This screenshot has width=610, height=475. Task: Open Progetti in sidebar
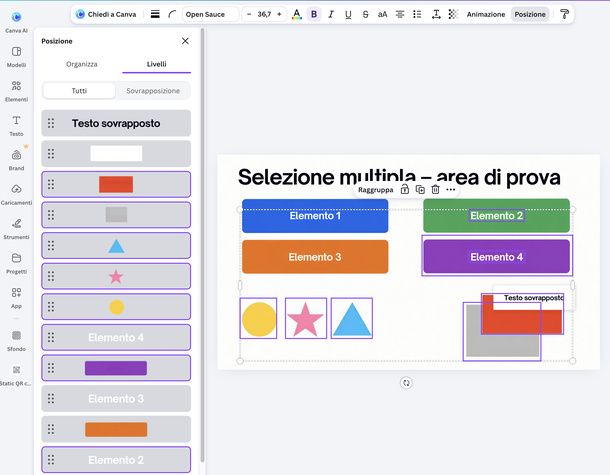(16, 263)
